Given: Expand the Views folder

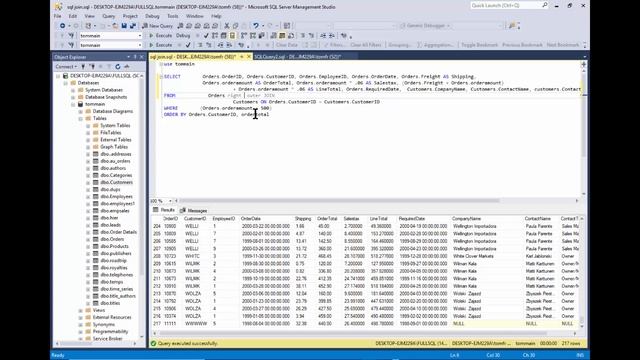Looking at the screenshot, I should (x=80, y=310).
